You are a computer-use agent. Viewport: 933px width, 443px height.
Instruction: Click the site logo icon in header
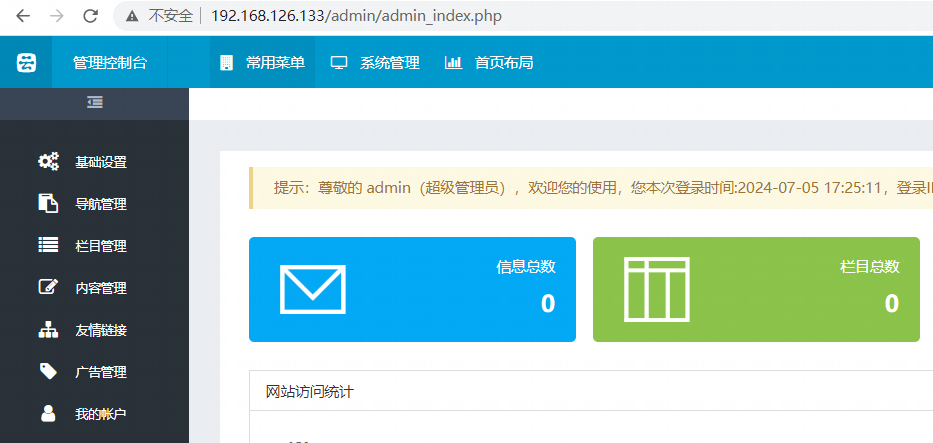[x=26, y=62]
